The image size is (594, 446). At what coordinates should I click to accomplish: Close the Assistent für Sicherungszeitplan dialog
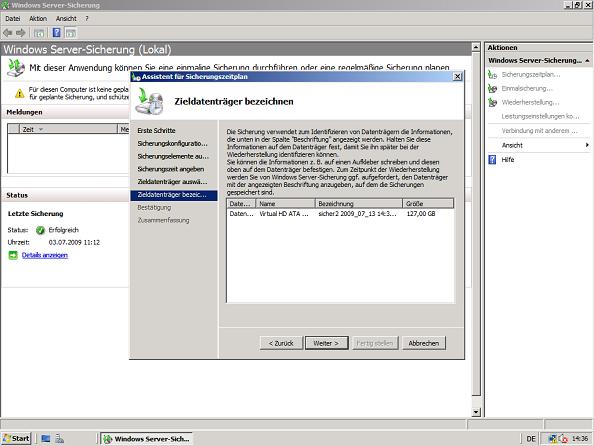click(457, 77)
